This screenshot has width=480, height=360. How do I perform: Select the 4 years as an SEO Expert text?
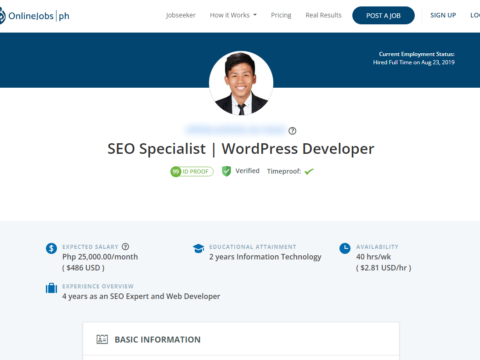(141, 296)
